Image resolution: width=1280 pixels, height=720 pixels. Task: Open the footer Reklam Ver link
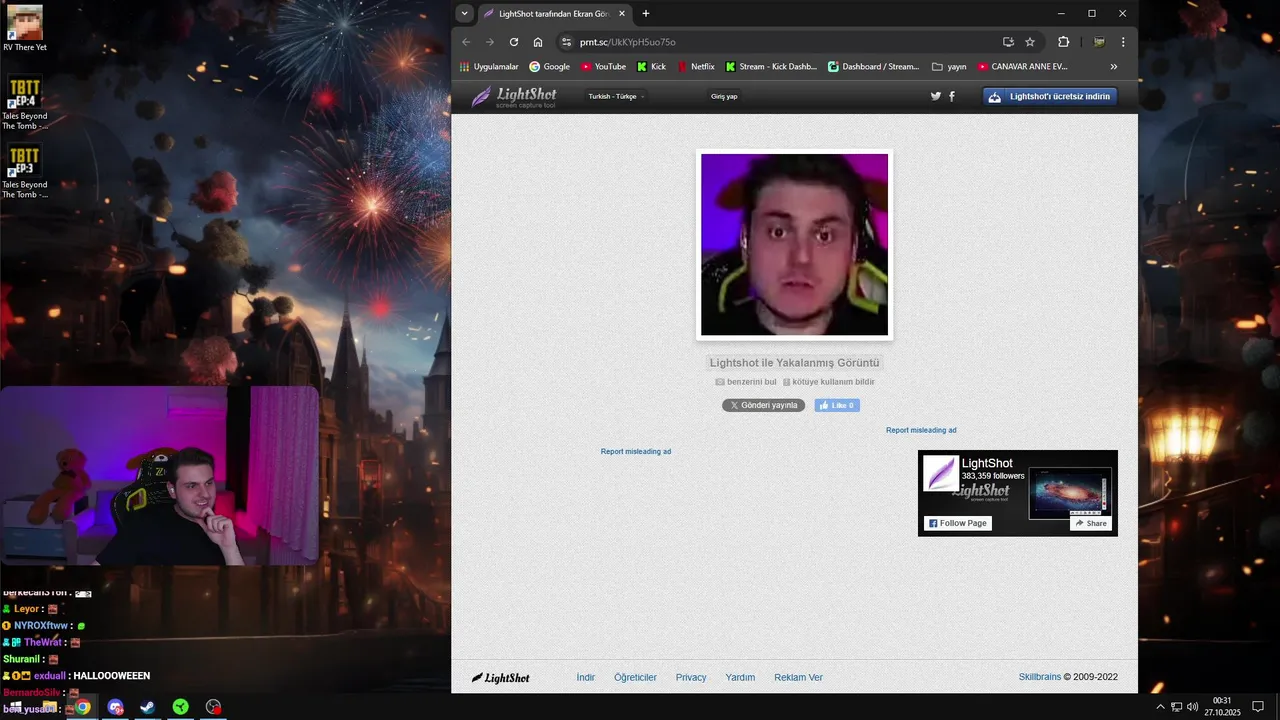click(x=798, y=678)
